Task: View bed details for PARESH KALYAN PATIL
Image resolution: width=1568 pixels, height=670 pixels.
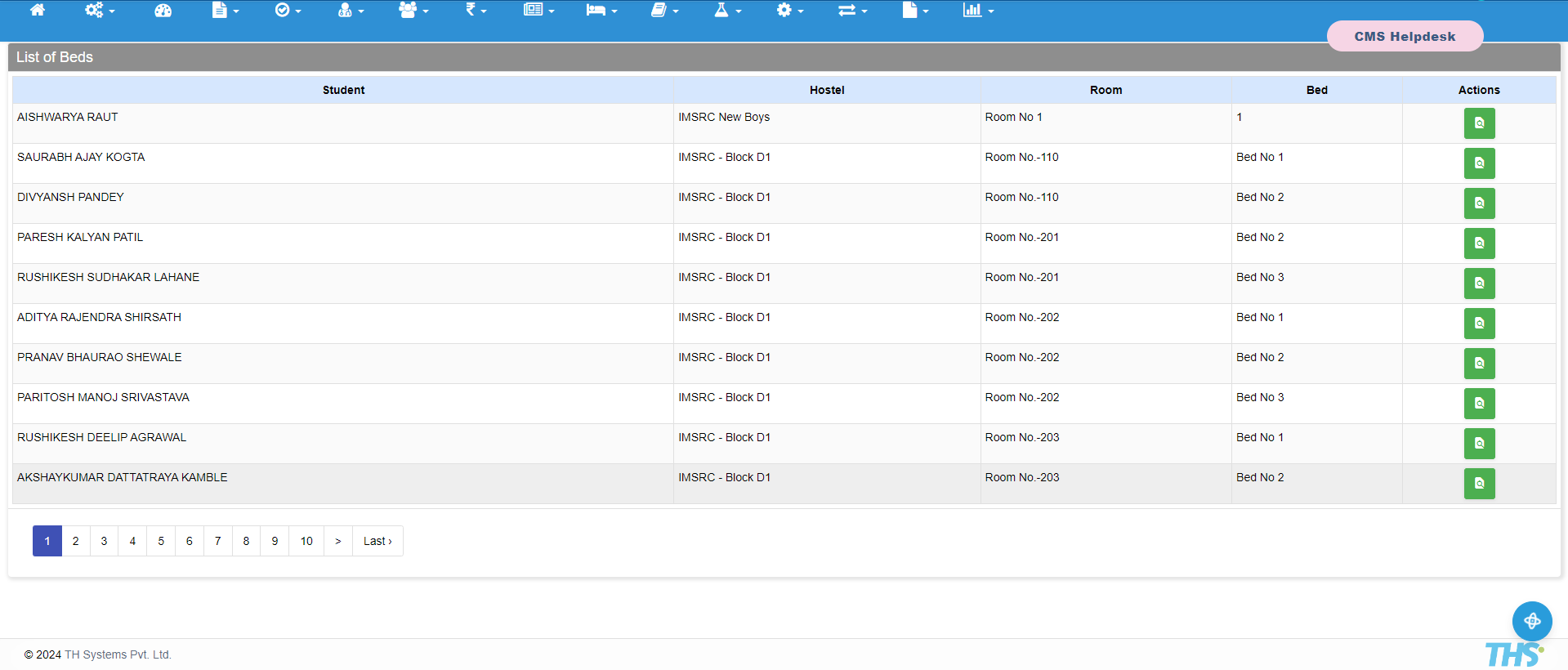Action: click(x=1479, y=243)
